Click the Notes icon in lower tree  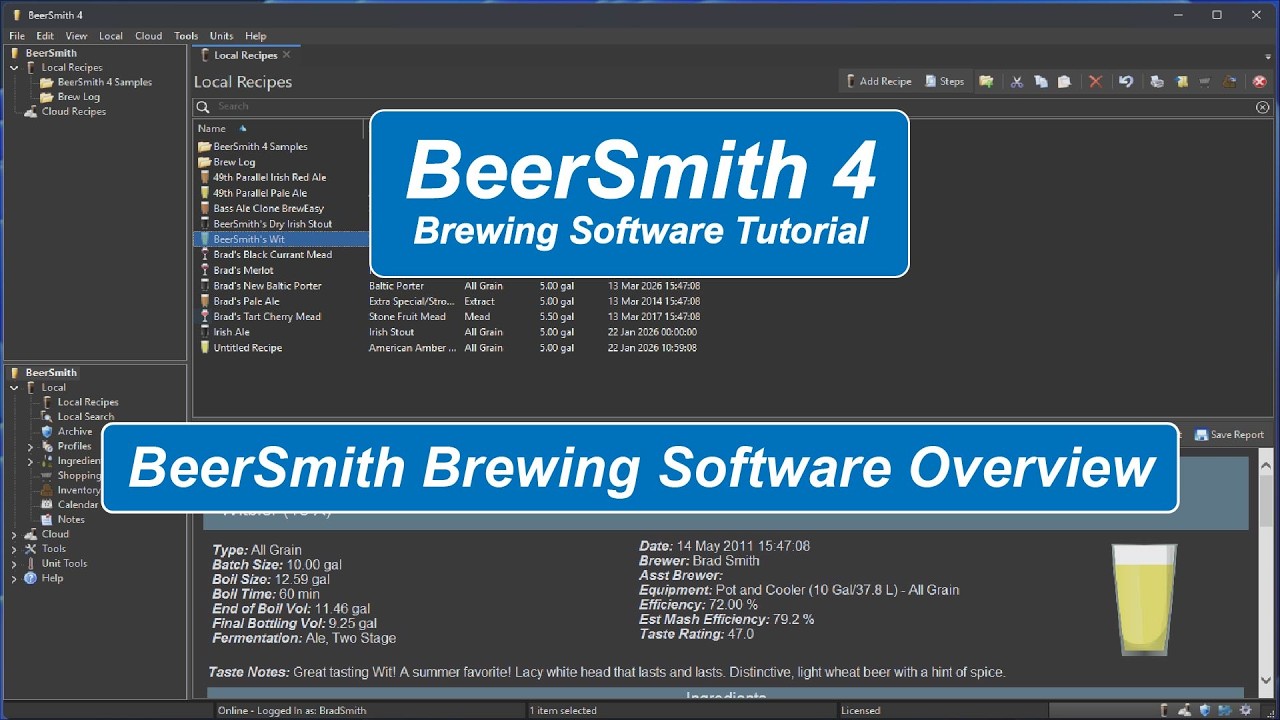(47, 519)
